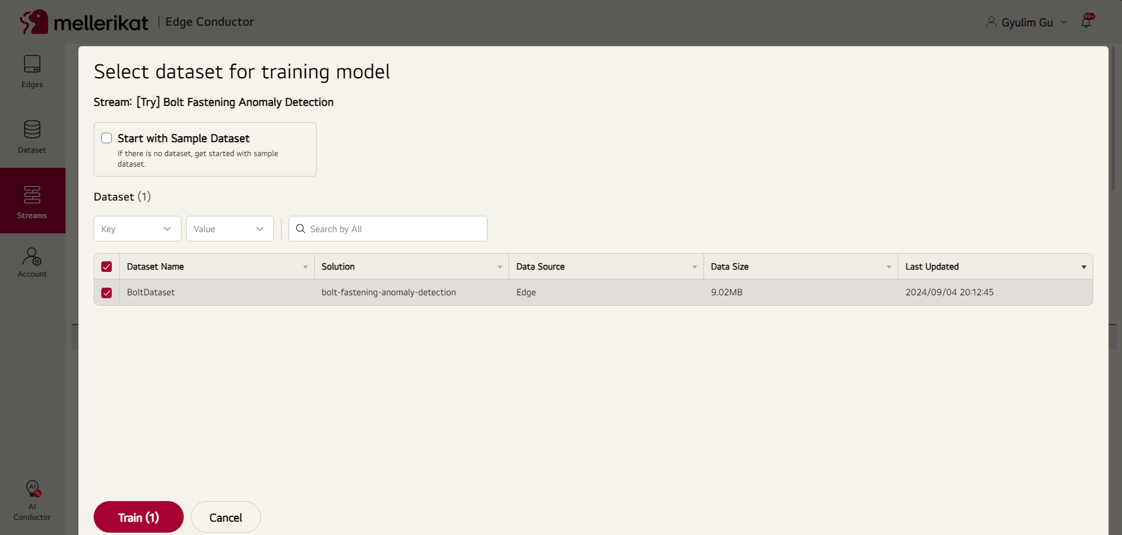This screenshot has height=535, width=1122.
Task: Open the Account sidebar icon
Action: [x=32, y=262]
